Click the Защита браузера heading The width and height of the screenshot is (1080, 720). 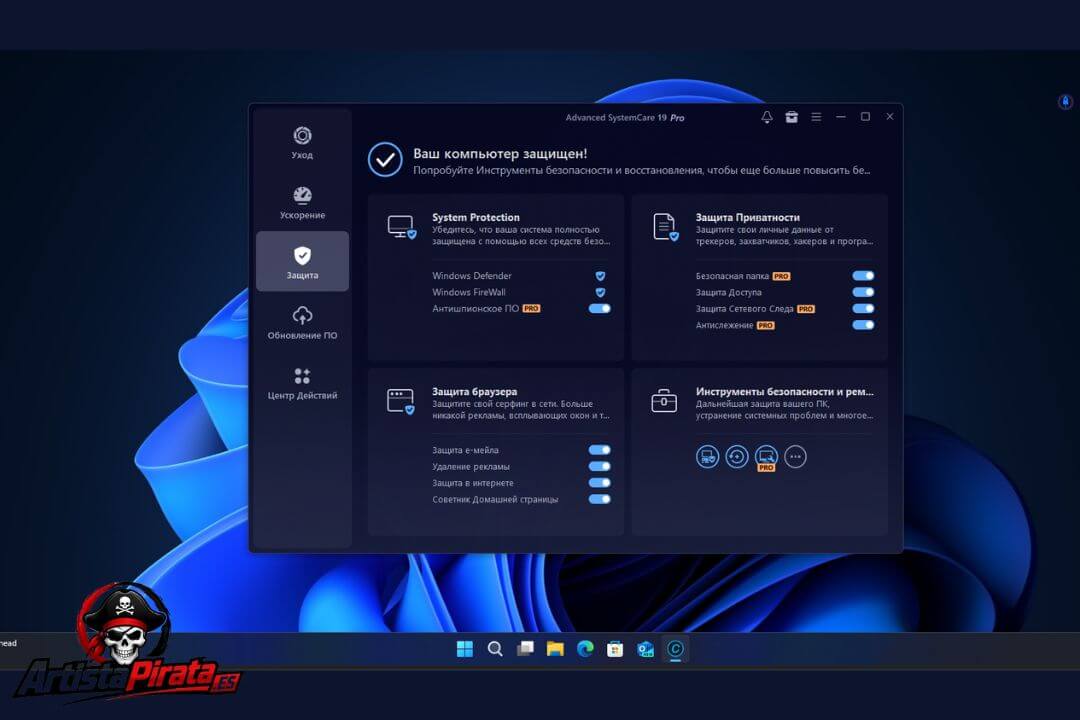pyautogui.click(x=475, y=391)
